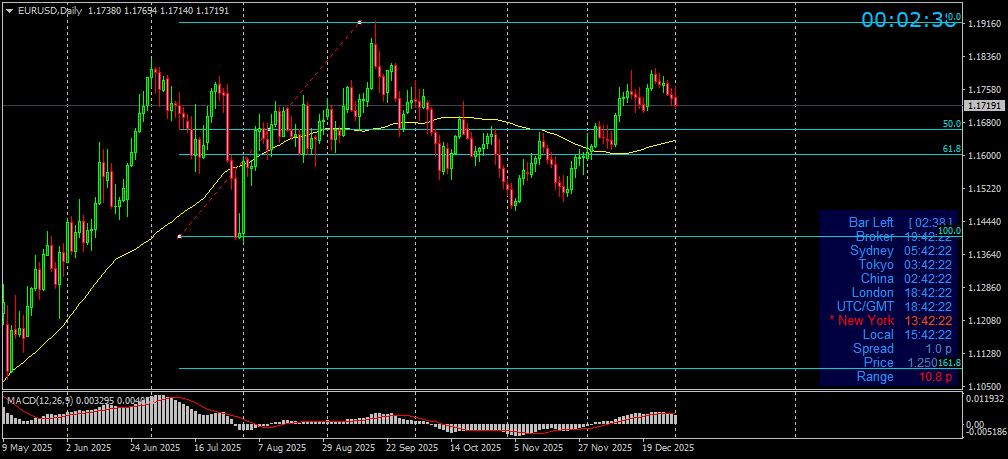Image resolution: width=1008 pixels, height=459 pixels.
Task: Click the Bar Left row in info panel
Action: coord(900,222)
